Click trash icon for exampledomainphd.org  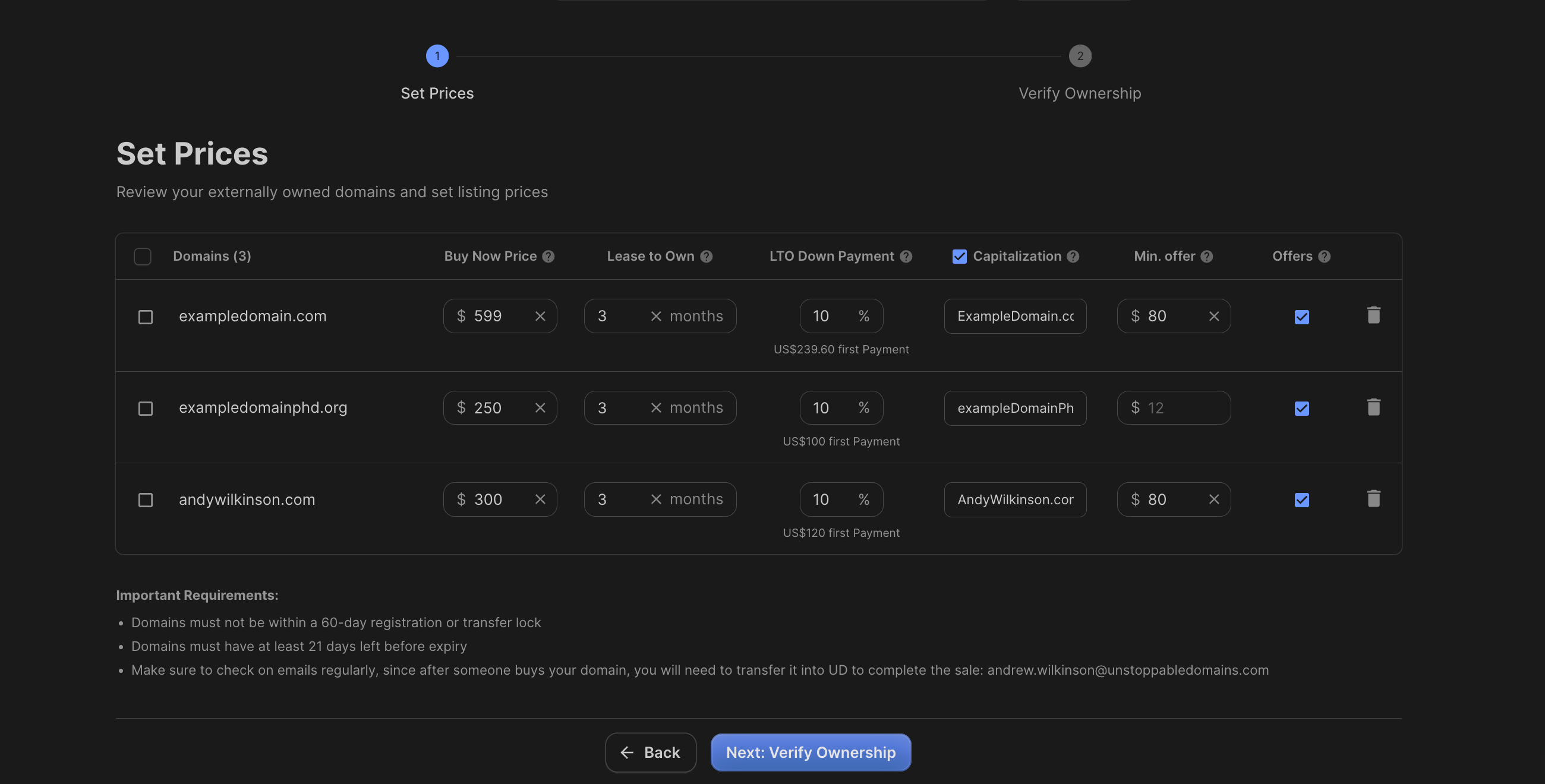tap(1373, 407)
